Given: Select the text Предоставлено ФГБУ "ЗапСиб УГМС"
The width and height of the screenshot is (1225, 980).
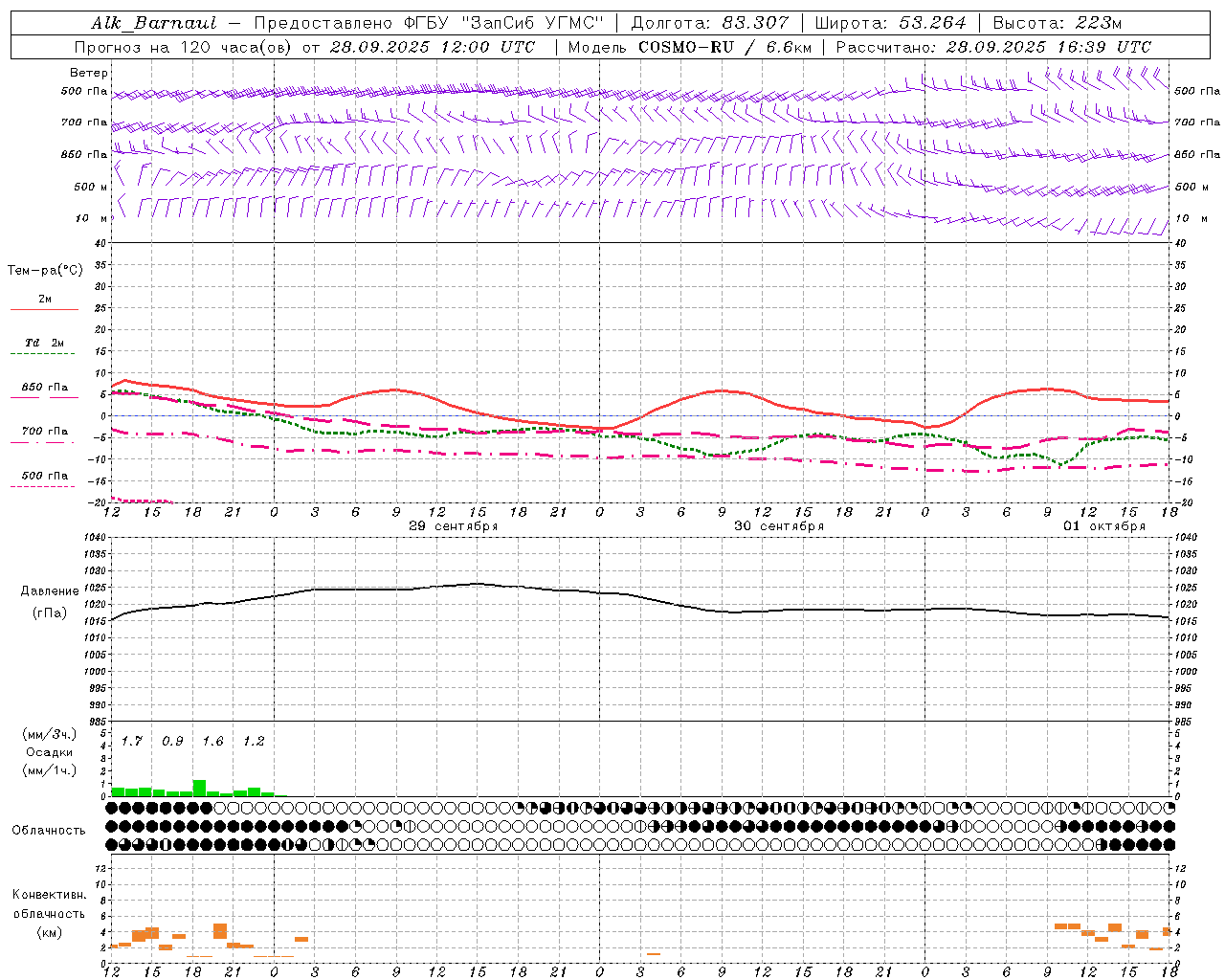Looking at the screenshot, I should tap(429, 23).
